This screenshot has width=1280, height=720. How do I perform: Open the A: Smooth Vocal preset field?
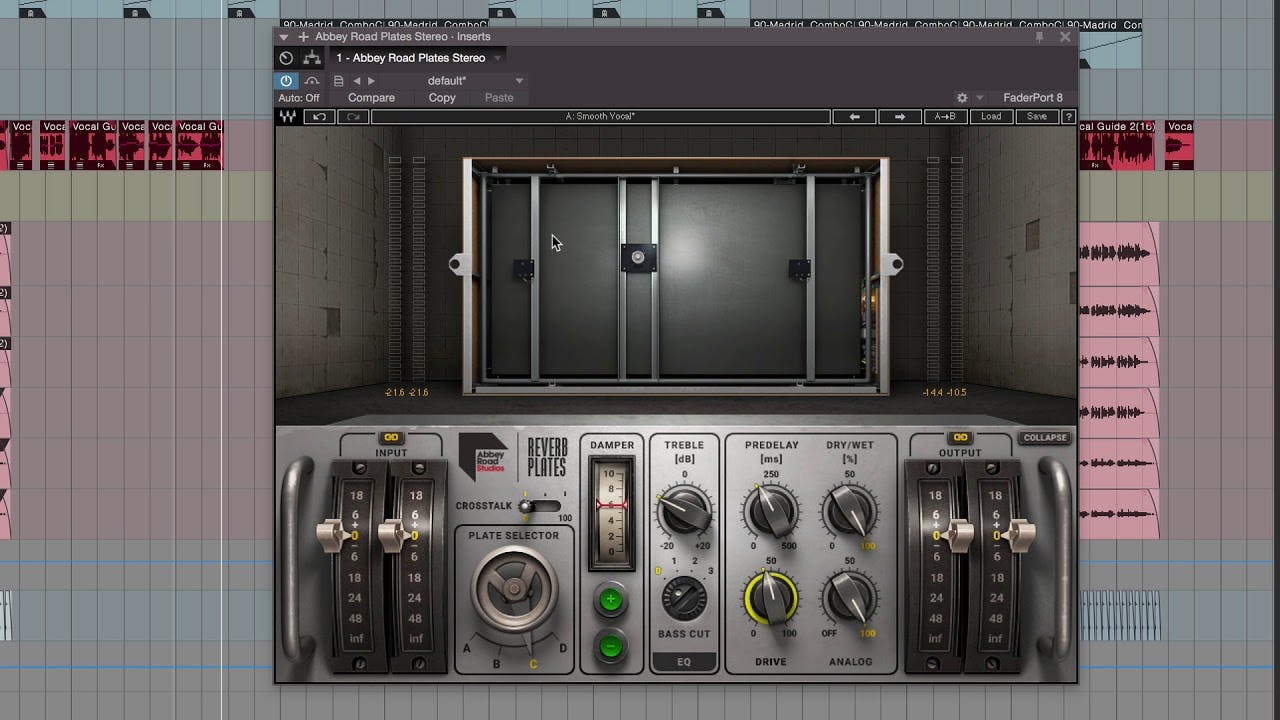click(x=601, y=117)
